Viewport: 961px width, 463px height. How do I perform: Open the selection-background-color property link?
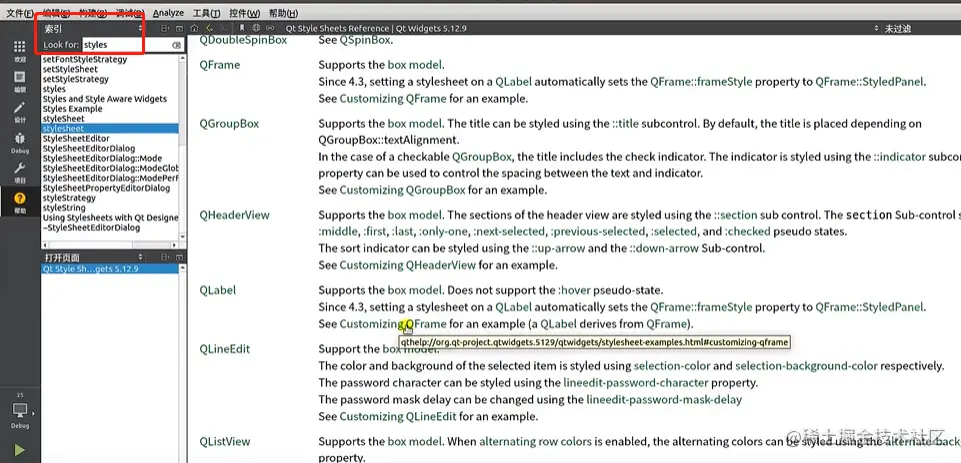807,365
